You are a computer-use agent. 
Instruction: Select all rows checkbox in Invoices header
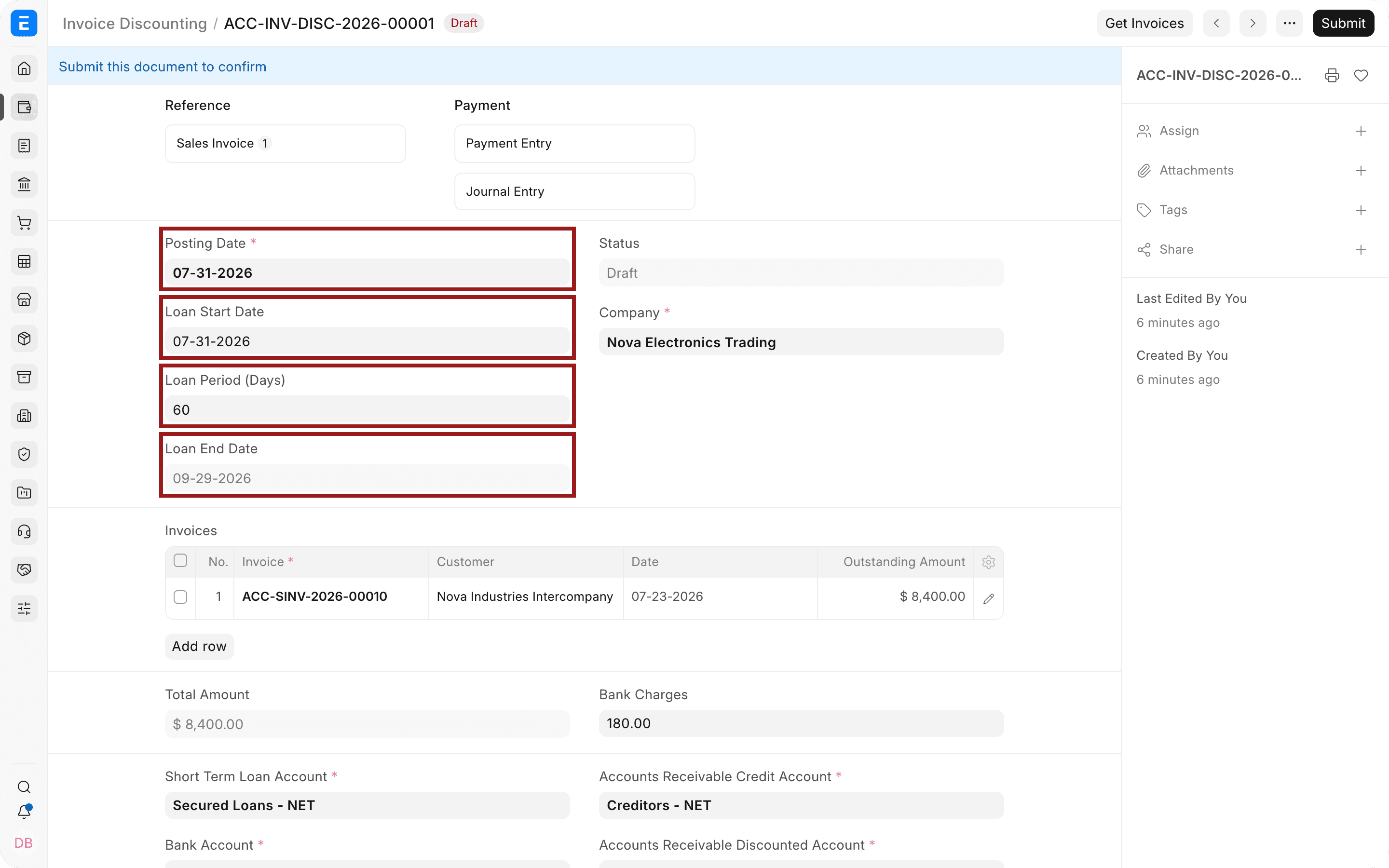(x=180, y=561)
